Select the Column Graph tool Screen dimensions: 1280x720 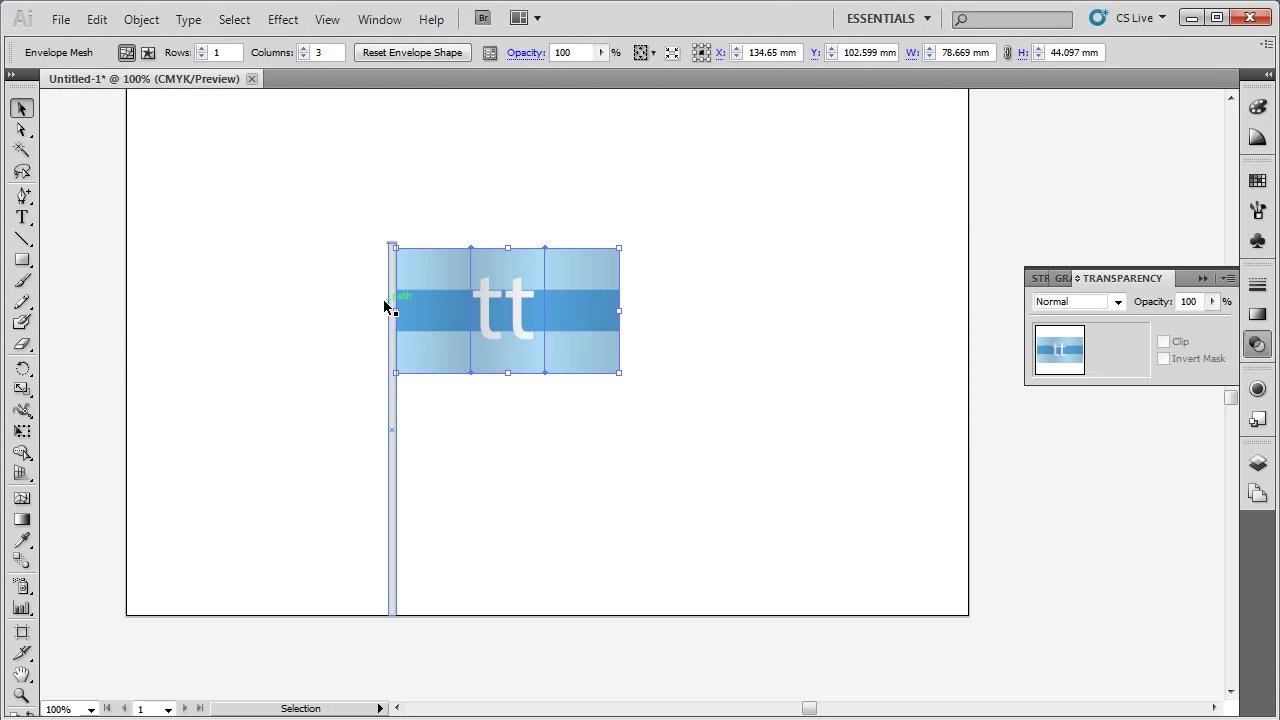[22, 608]
